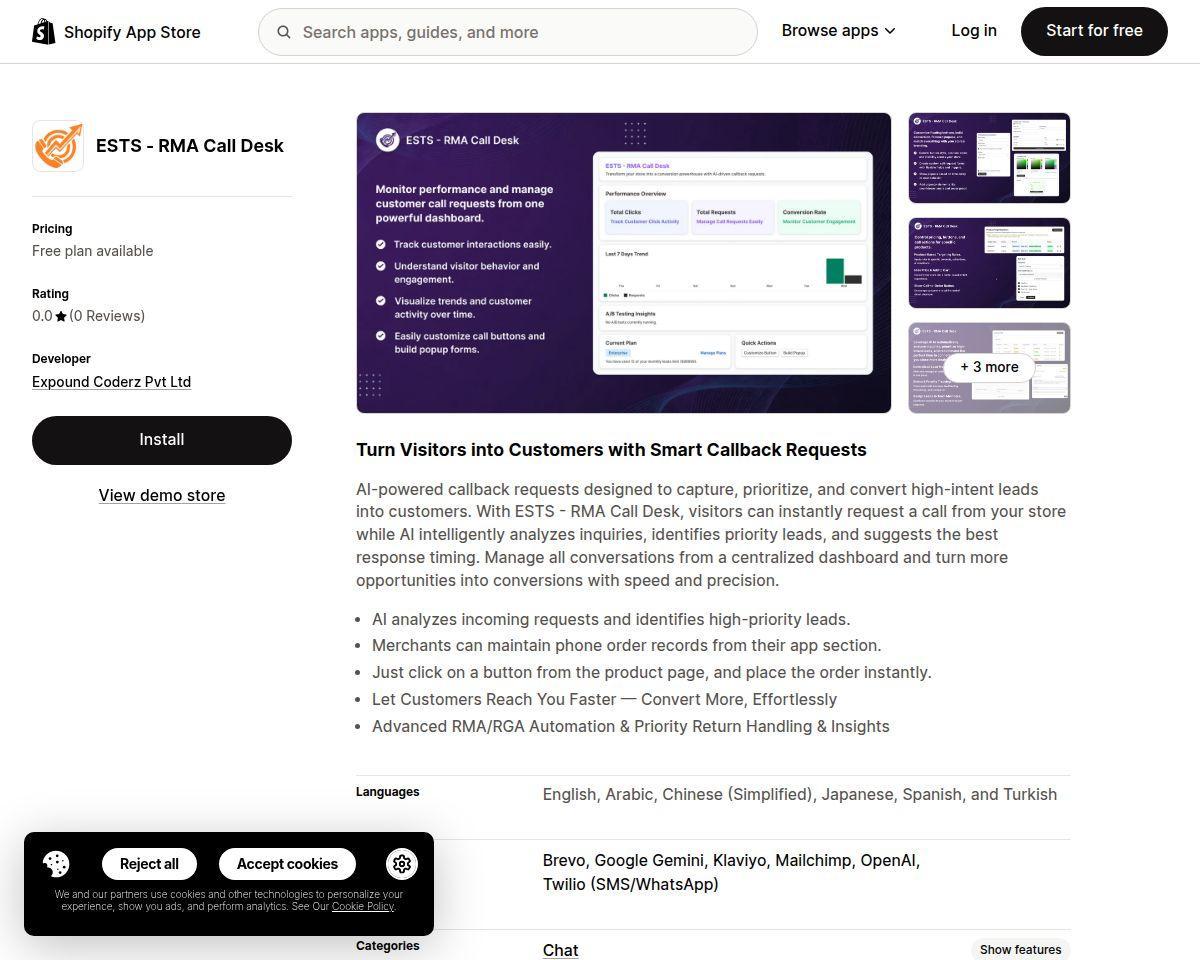The width and height of the screenshot is (1200, 960).
Task: Click the Shopify App Store title text
Action: coord(132,32)
